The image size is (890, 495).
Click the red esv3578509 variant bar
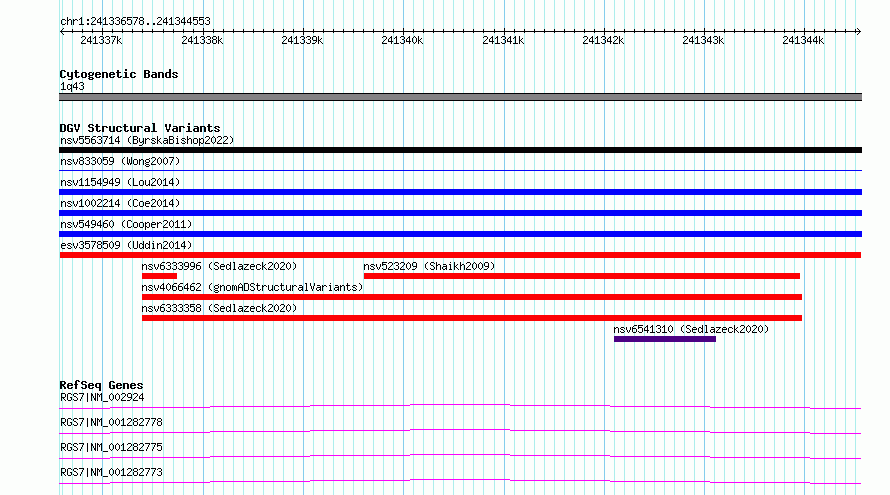(460, 255)
